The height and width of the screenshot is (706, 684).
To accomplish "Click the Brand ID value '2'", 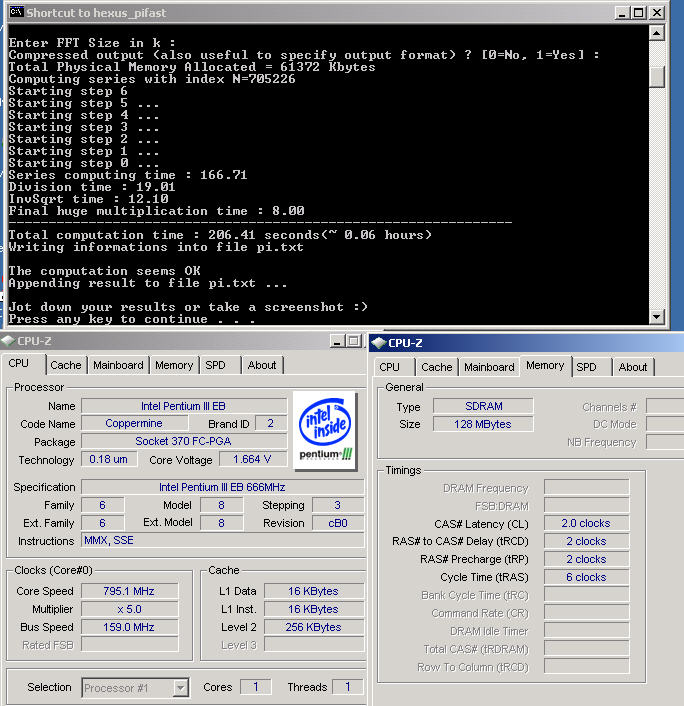I will pos(271,423).
